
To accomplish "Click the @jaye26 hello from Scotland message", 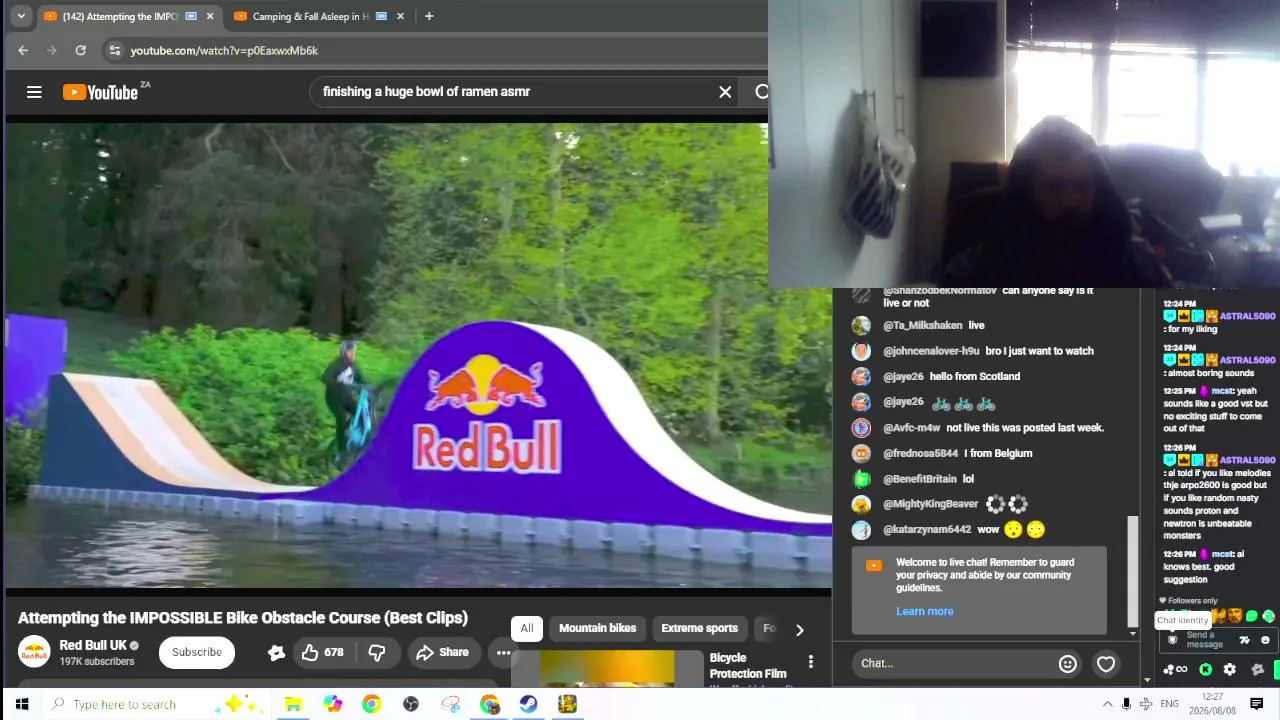I will [x=975, y=377].
